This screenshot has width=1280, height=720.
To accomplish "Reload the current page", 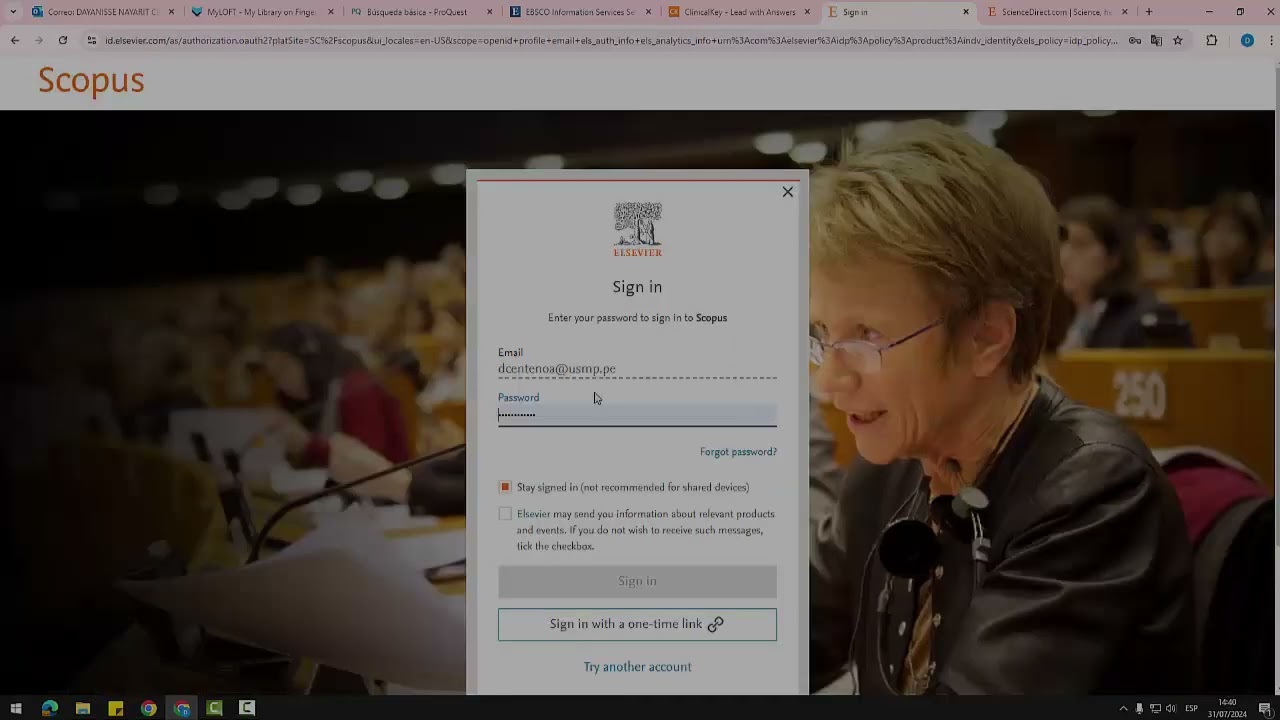I will (63, 40).
